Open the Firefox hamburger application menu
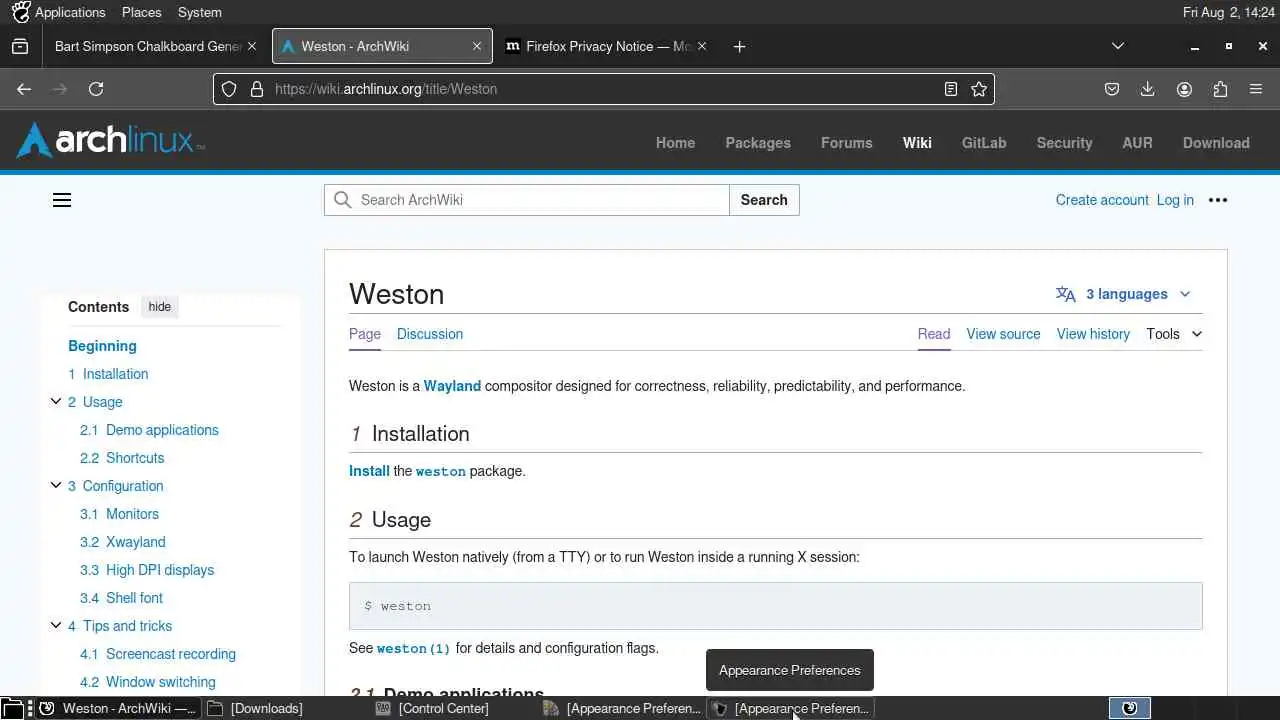This screenshot has height=720, width=1280. (x=1256, y=89)
